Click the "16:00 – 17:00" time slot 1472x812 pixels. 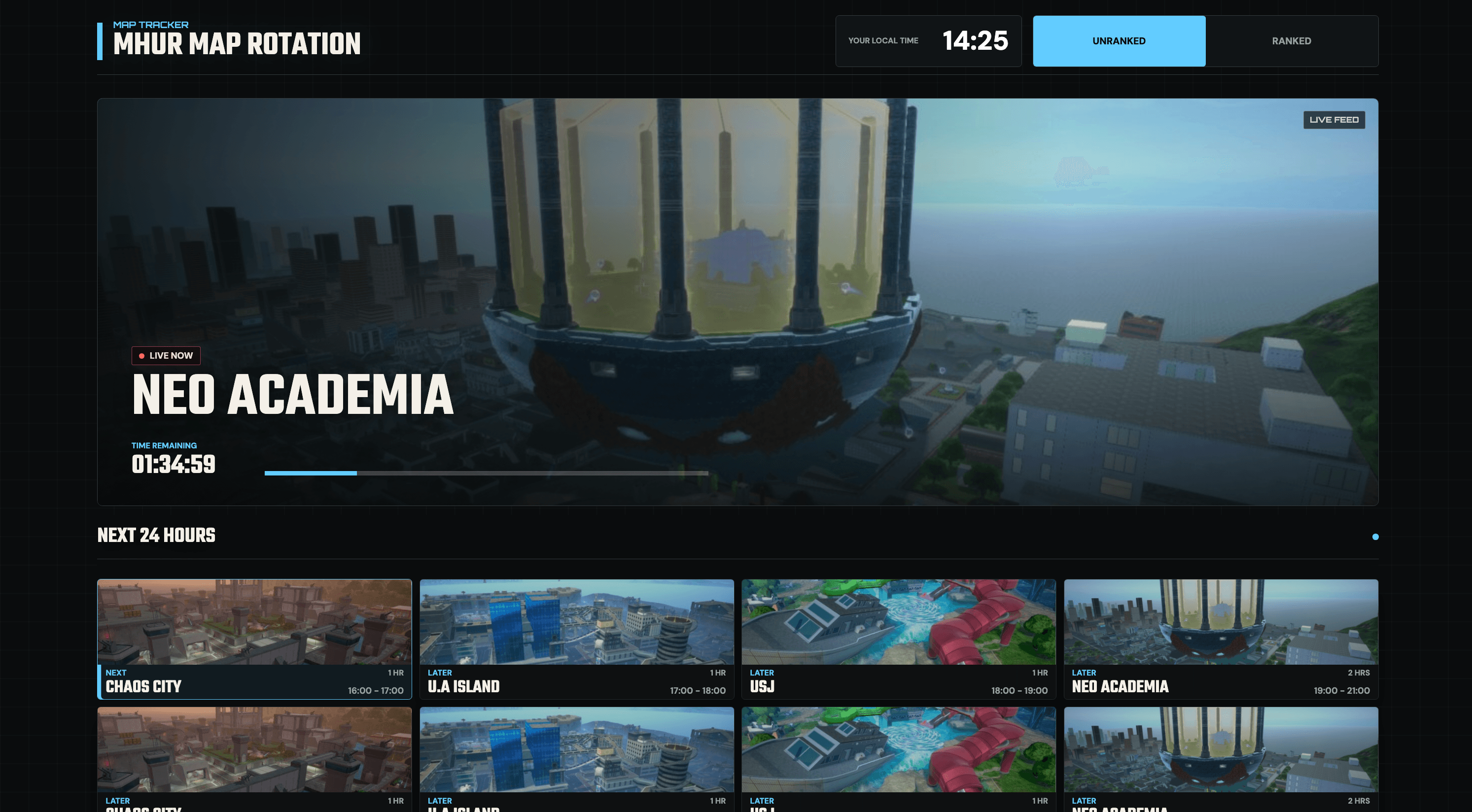376,690
